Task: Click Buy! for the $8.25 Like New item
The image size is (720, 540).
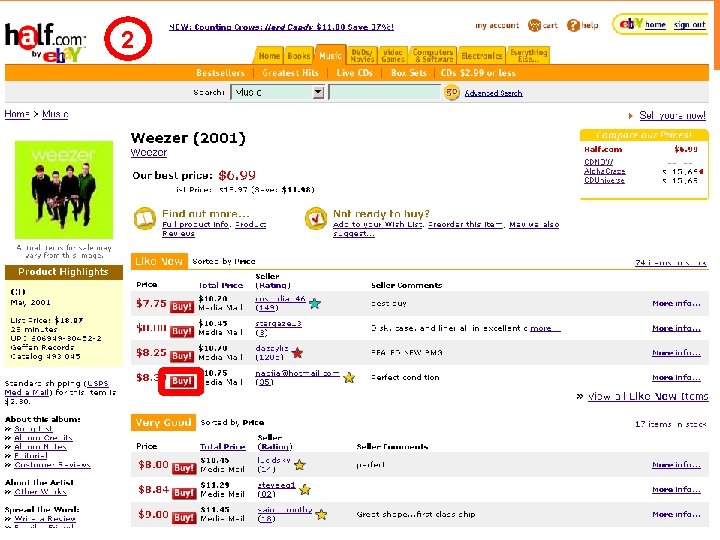Action: 182,356
